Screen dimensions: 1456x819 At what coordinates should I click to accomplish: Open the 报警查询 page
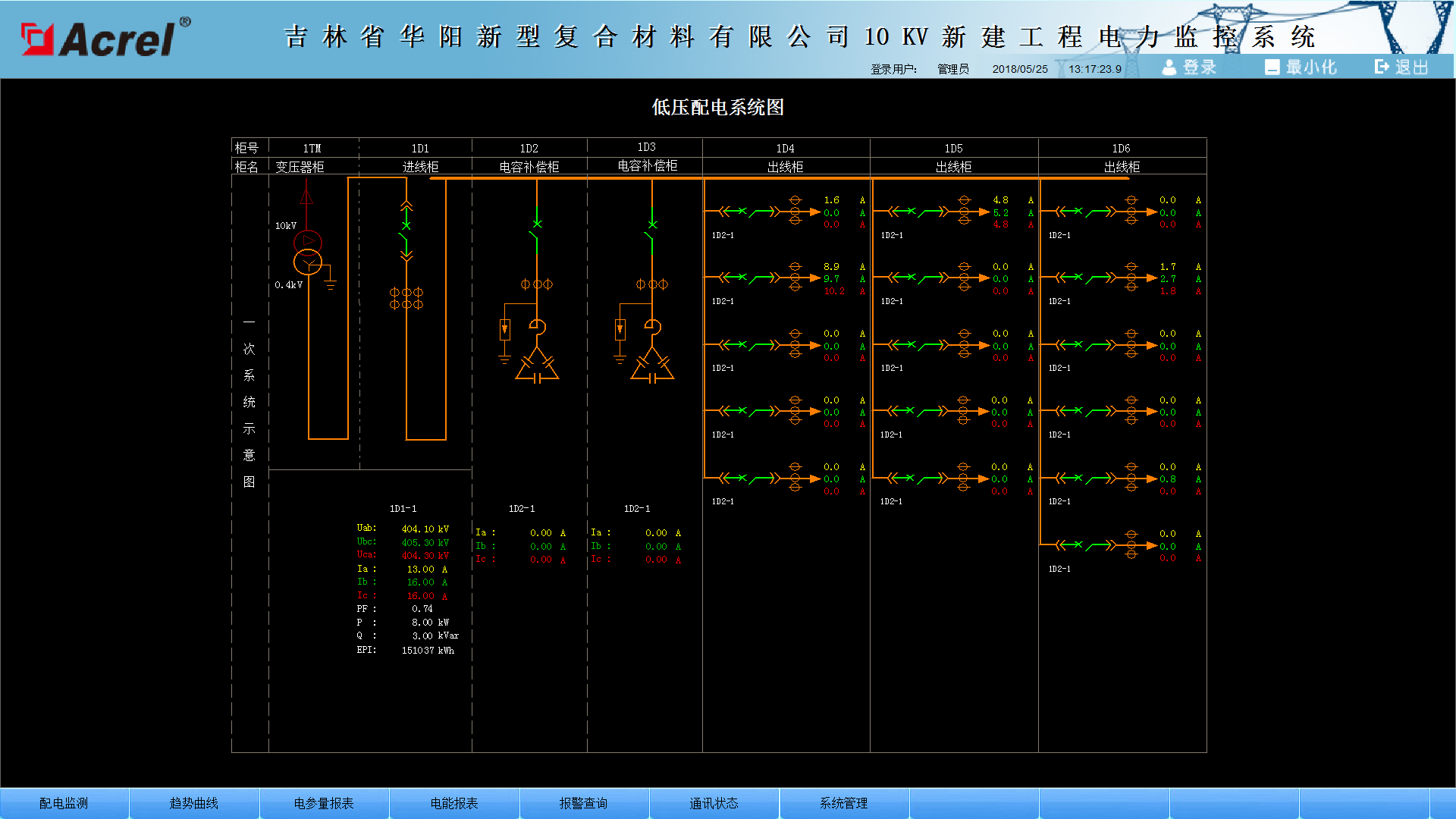click(x=584, y=803)
